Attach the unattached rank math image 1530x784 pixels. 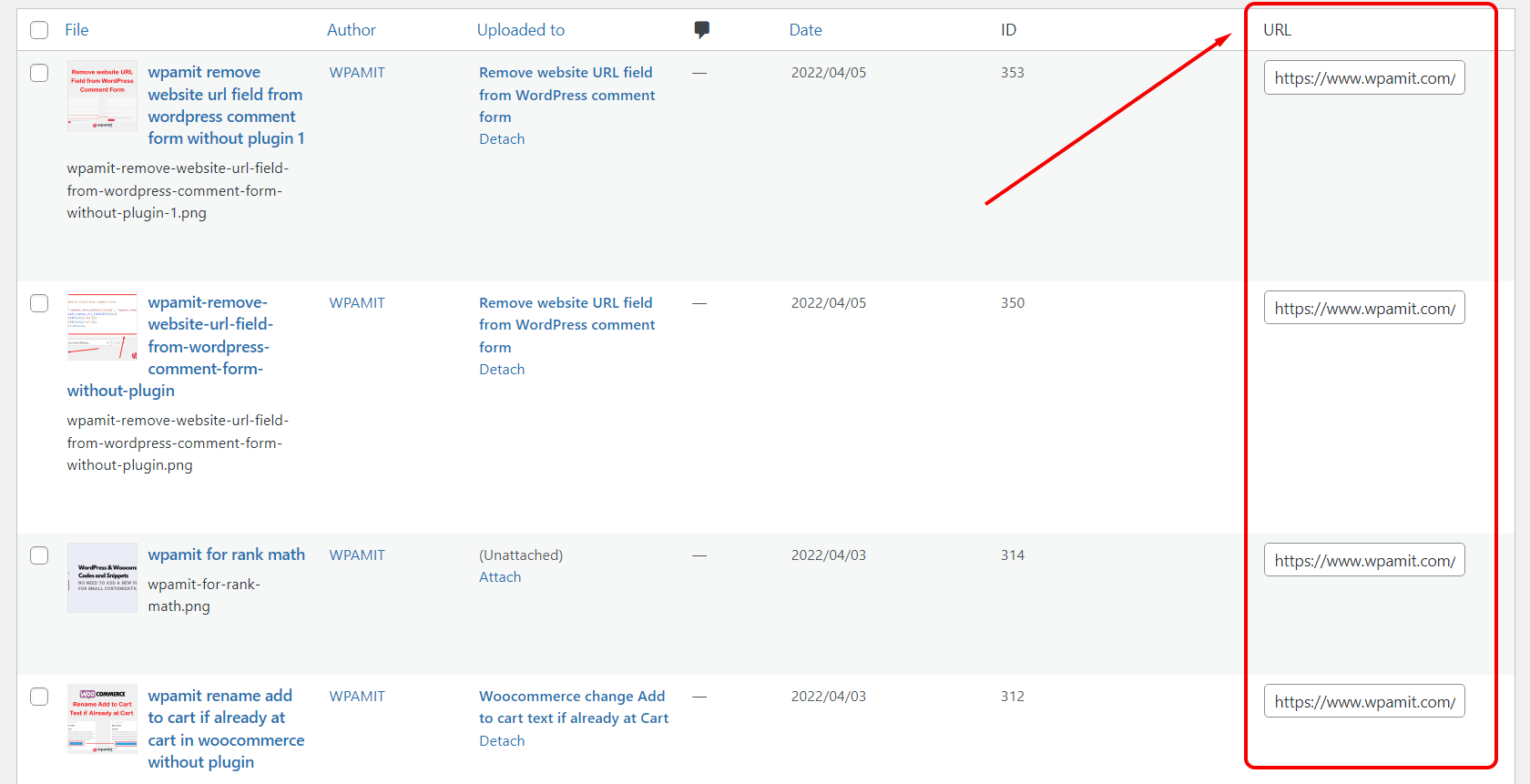500,577
